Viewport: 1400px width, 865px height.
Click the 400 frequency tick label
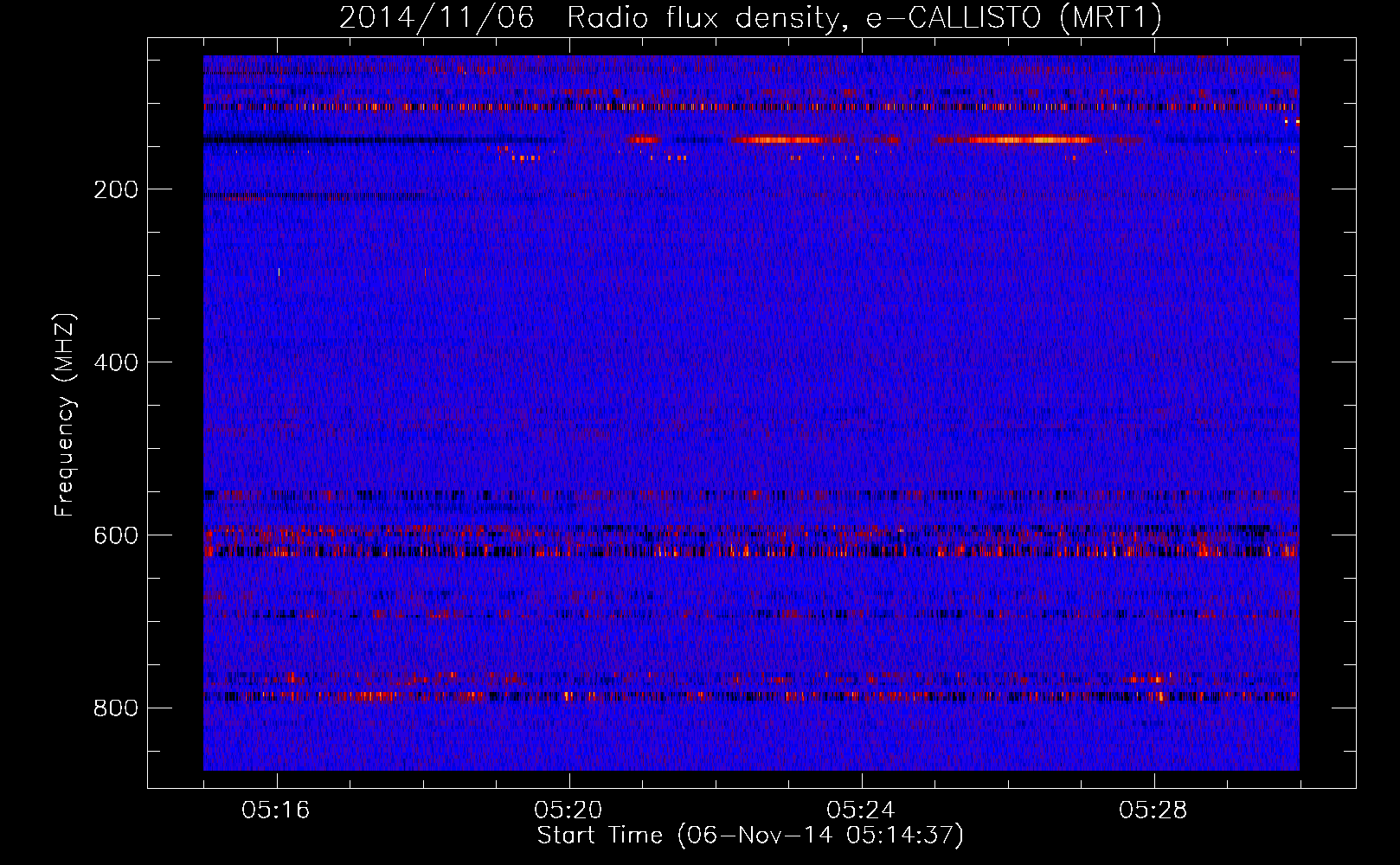(116, 362)
